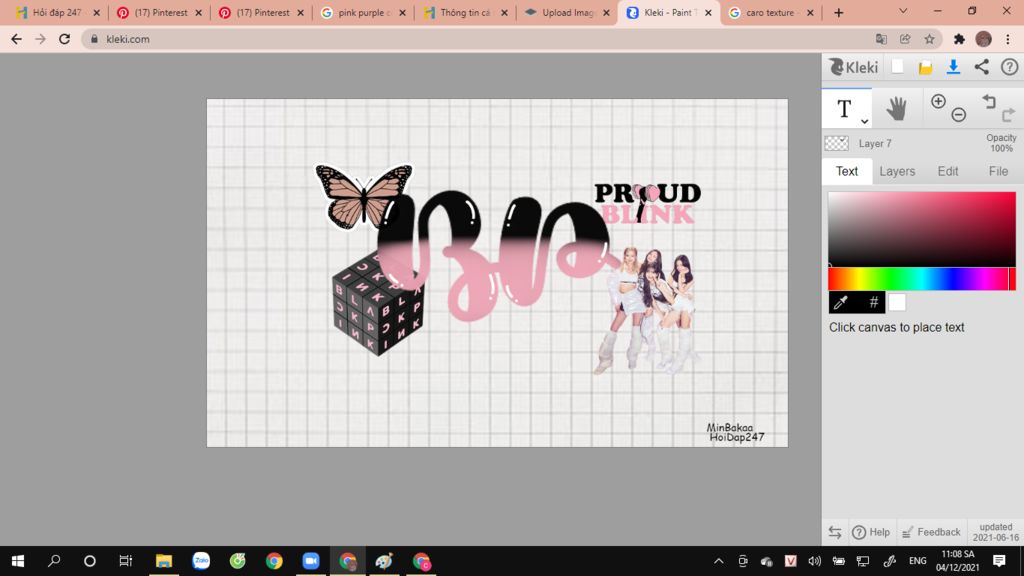This screenshot has height=576, width=1024.
Task: Click the white secondary color swatch
Action: (897, 302)
